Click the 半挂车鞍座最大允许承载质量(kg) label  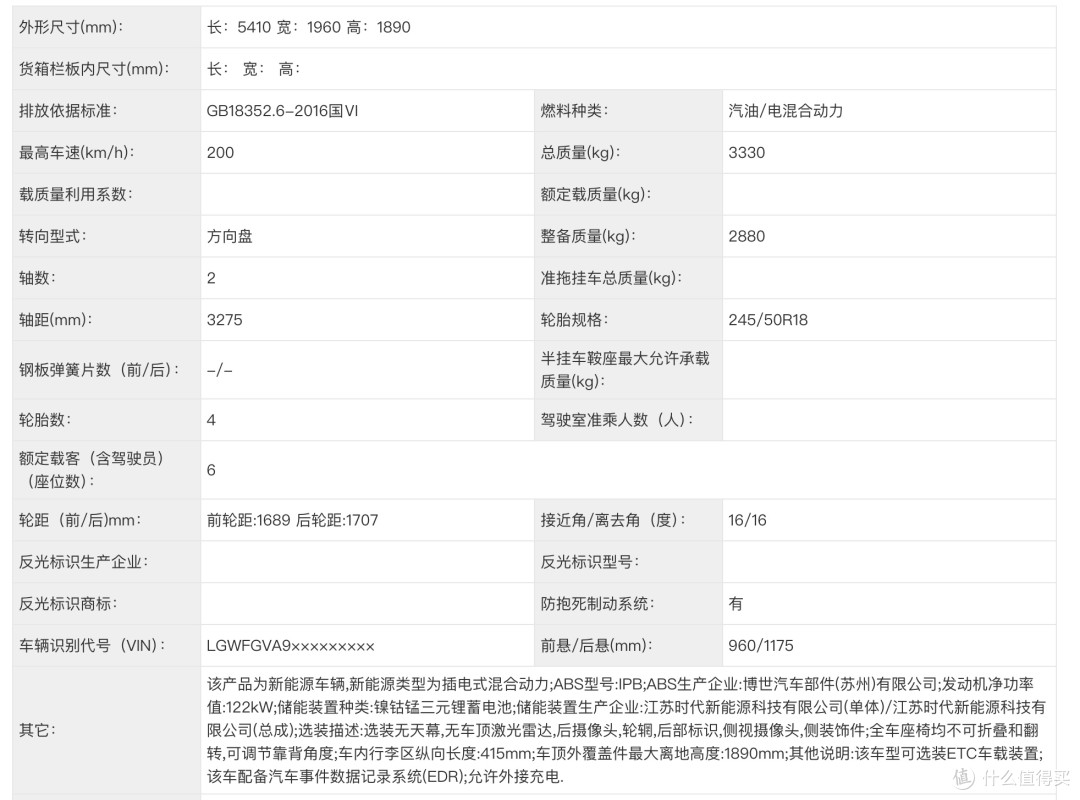point(625,370)
